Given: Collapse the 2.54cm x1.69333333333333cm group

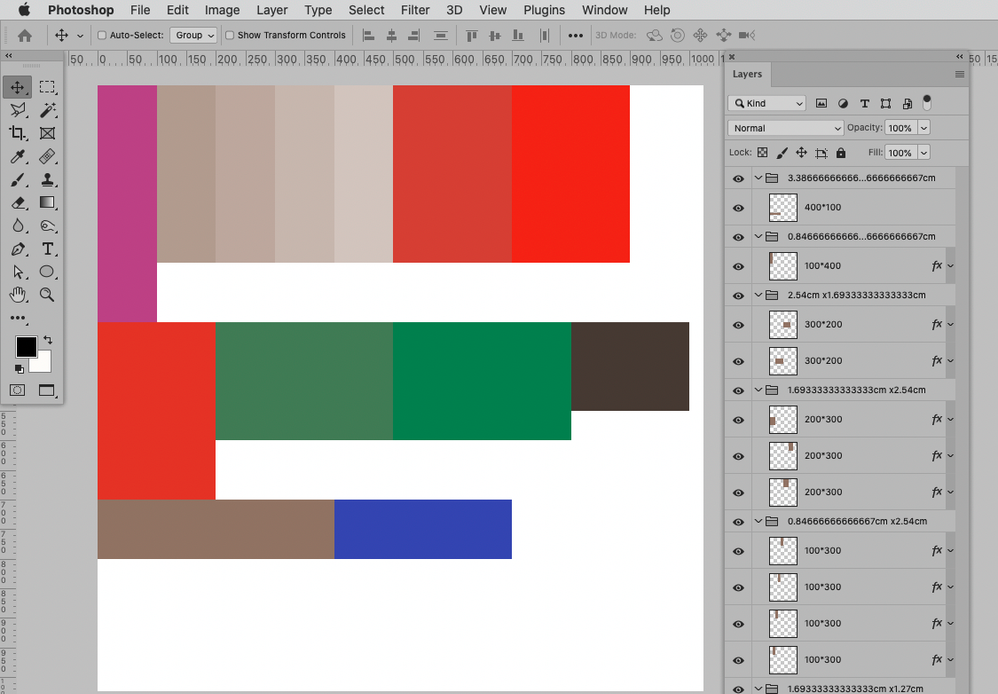Looking at the screenshot, I should coord(758,295).
